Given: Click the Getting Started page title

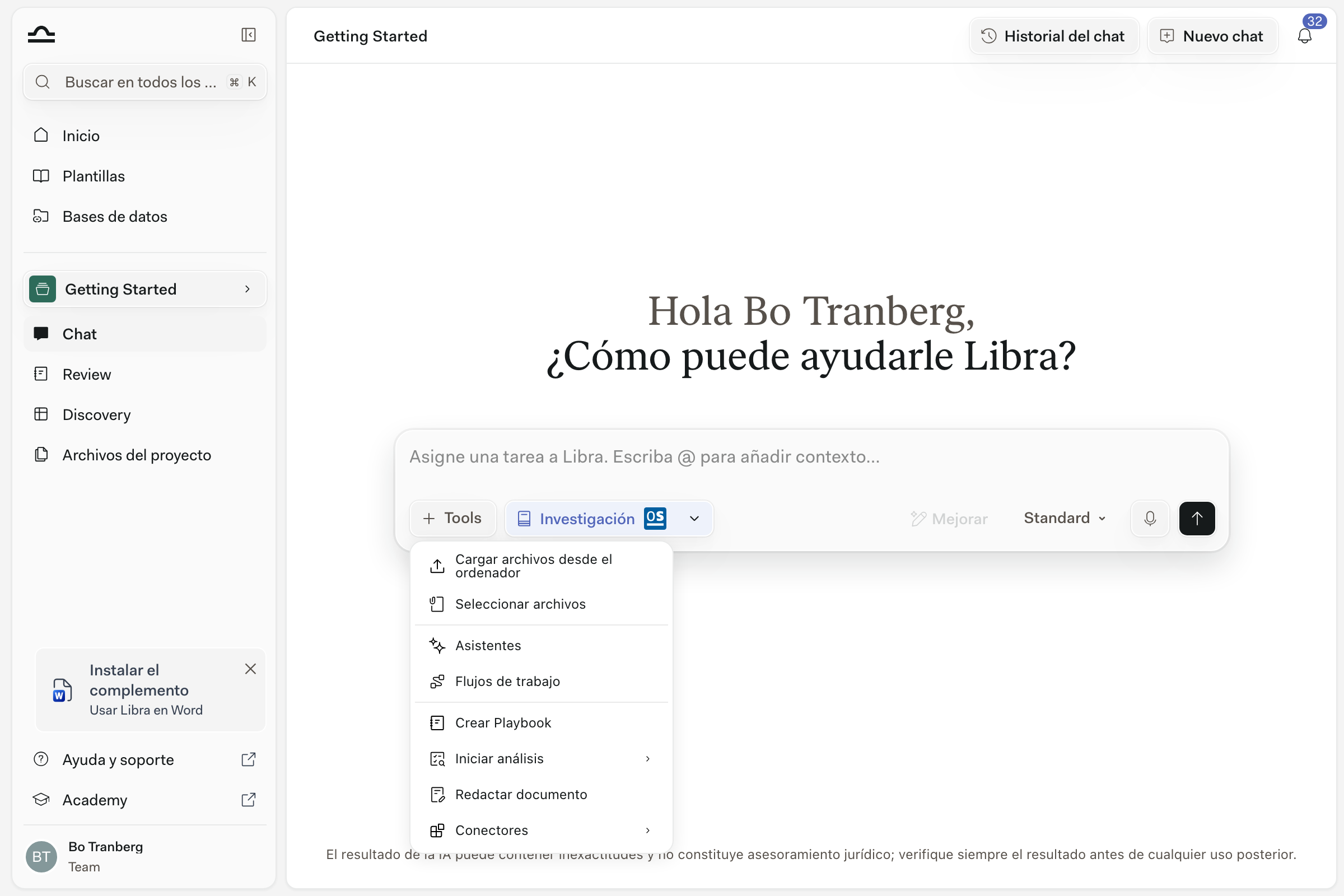Looking at the screenshot, I should pos(370,36).
